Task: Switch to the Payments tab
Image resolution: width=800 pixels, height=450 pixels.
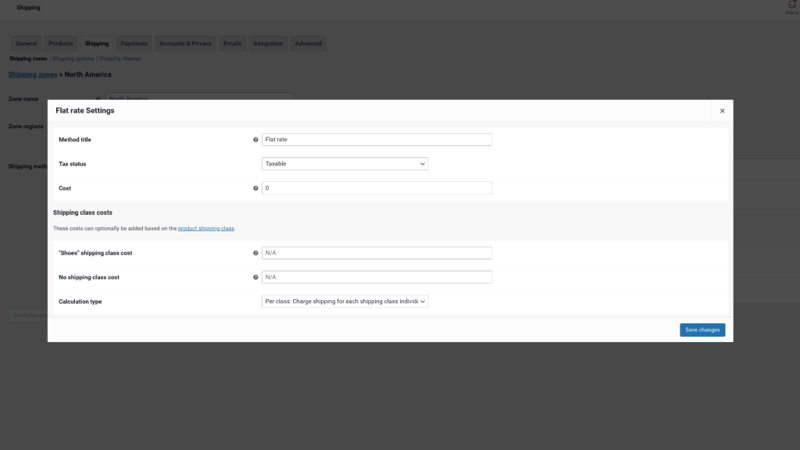Action: pos(134,43)
